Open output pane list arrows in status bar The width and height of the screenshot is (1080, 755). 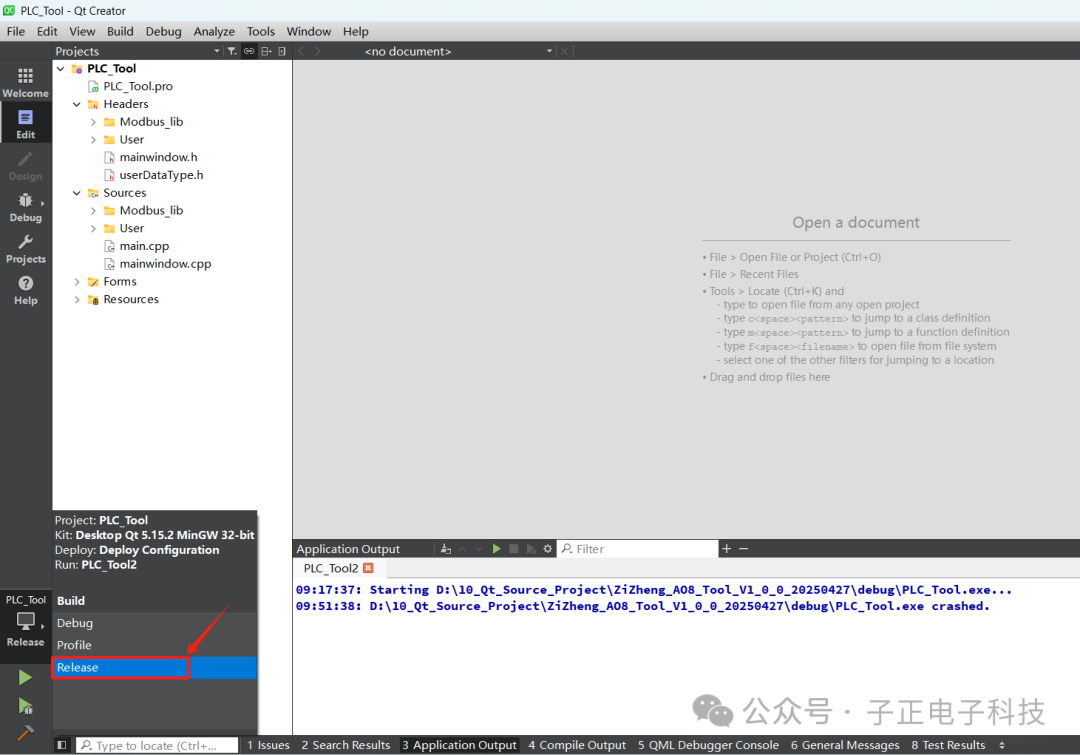click(x=1001, y=745)
